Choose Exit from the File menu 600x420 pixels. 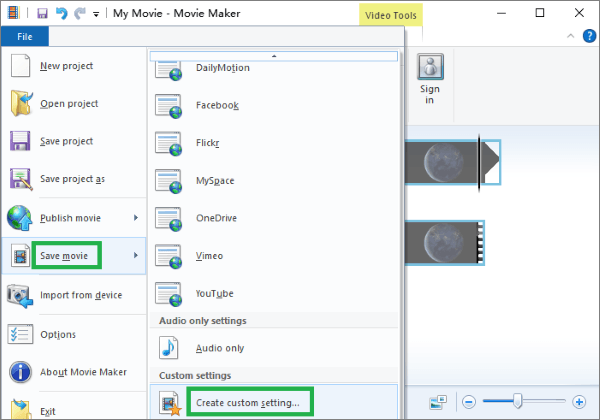point(48,412)
